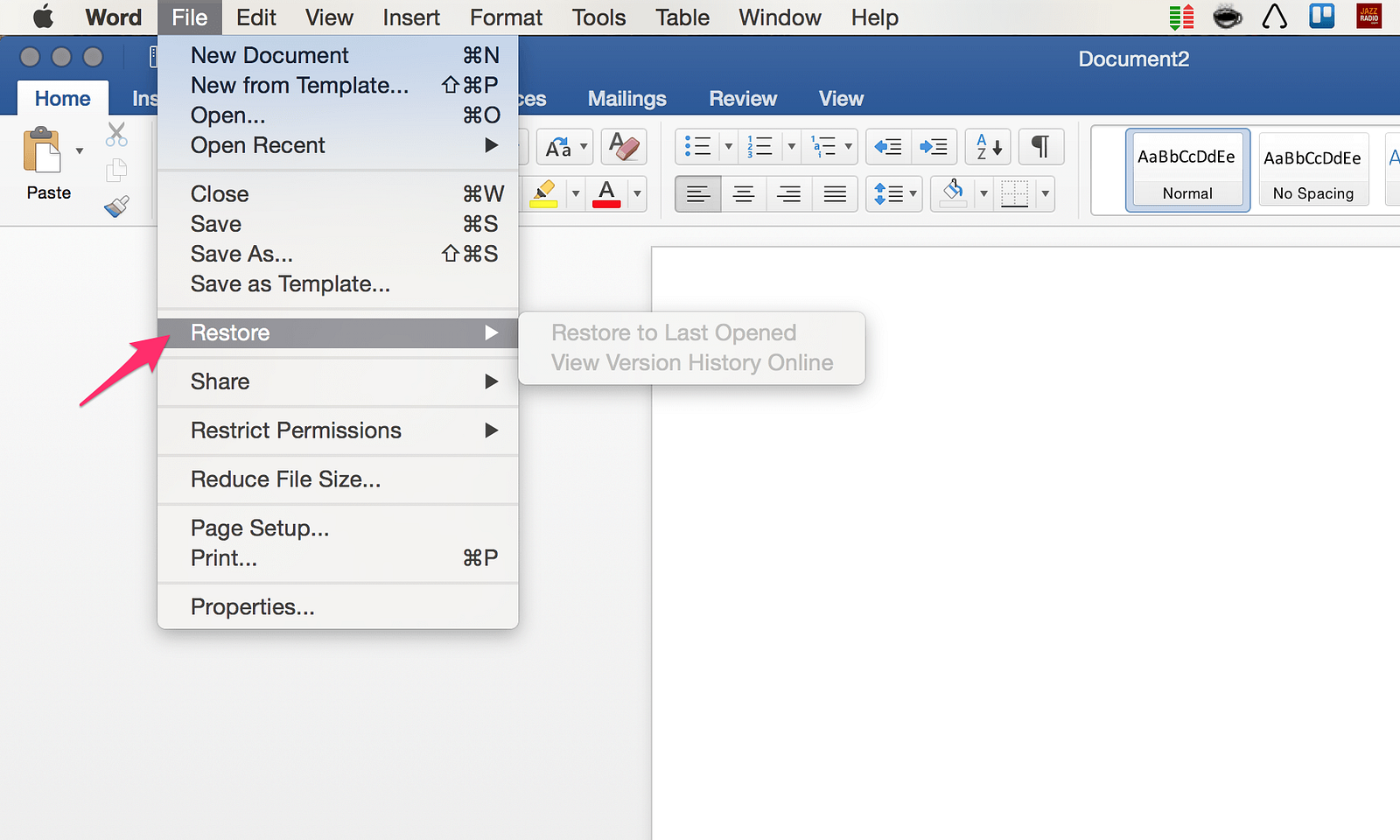This screenshot has width=1400, height=840.
Task: Click the Sort A-Z icon
Action: 989,146
